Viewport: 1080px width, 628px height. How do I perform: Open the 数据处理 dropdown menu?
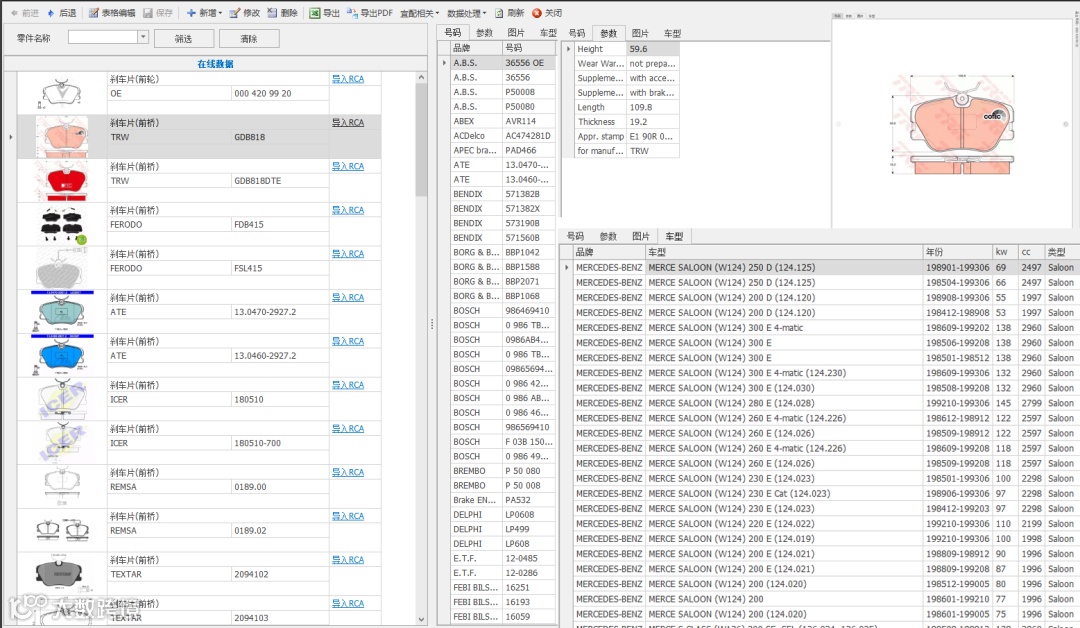[x=466, y=13]
